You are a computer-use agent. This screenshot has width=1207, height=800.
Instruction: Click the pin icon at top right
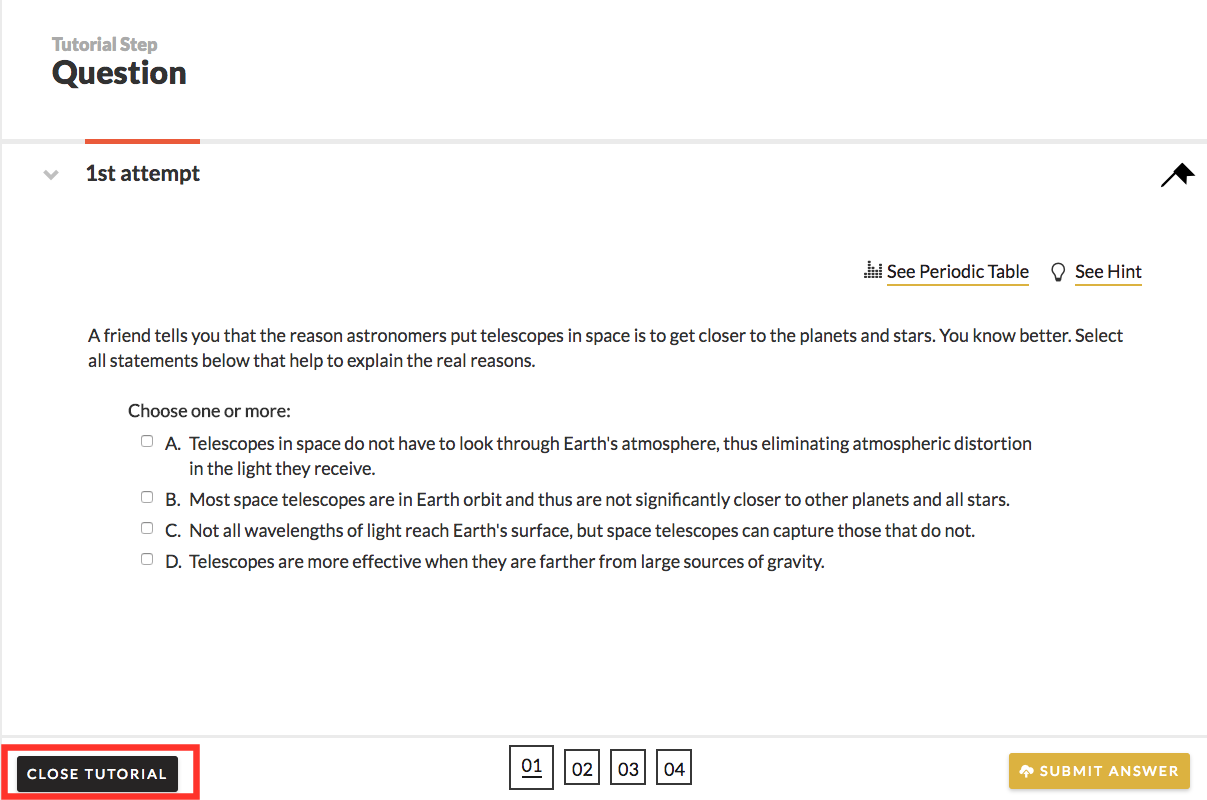(1178, 175)
